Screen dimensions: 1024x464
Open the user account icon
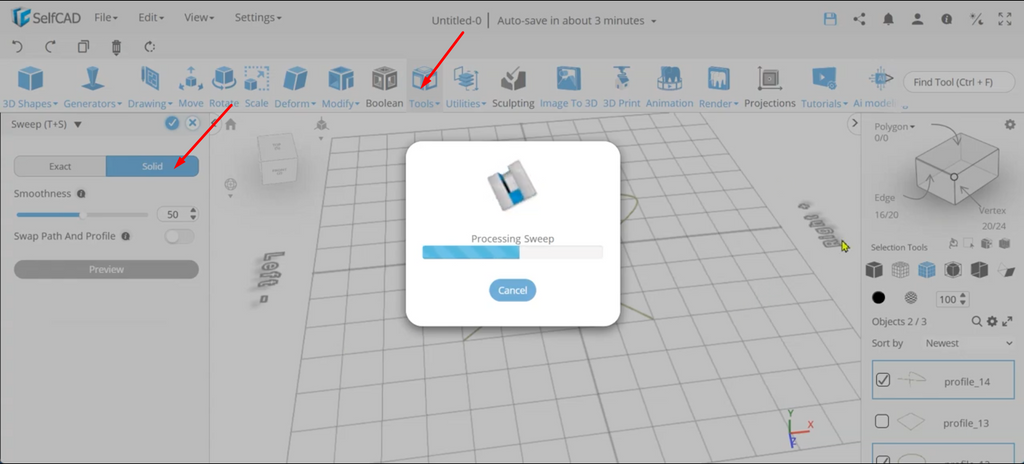coord(918,19)
